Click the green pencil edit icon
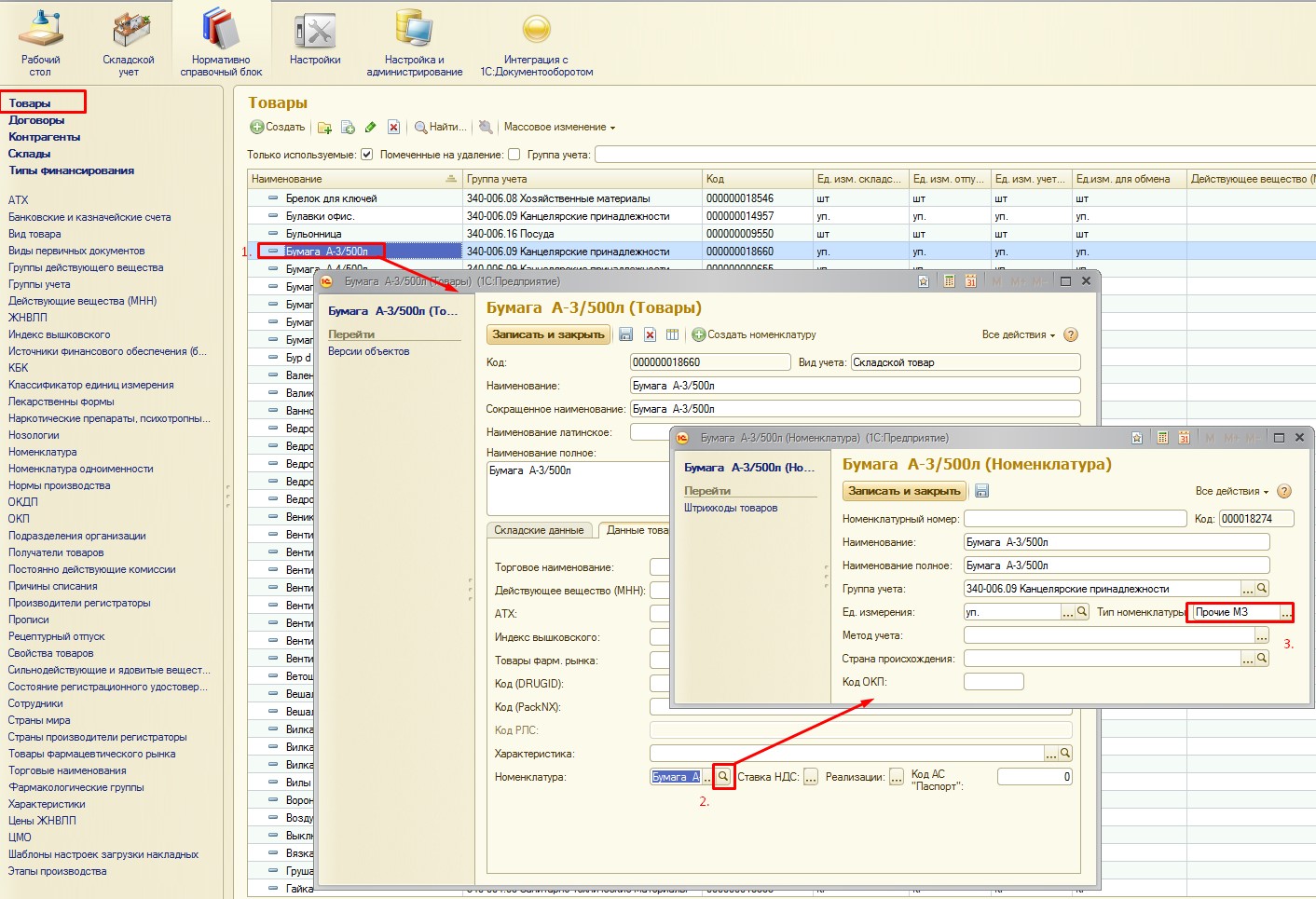Screen dimensions: 1316x899 coord(370,128)
